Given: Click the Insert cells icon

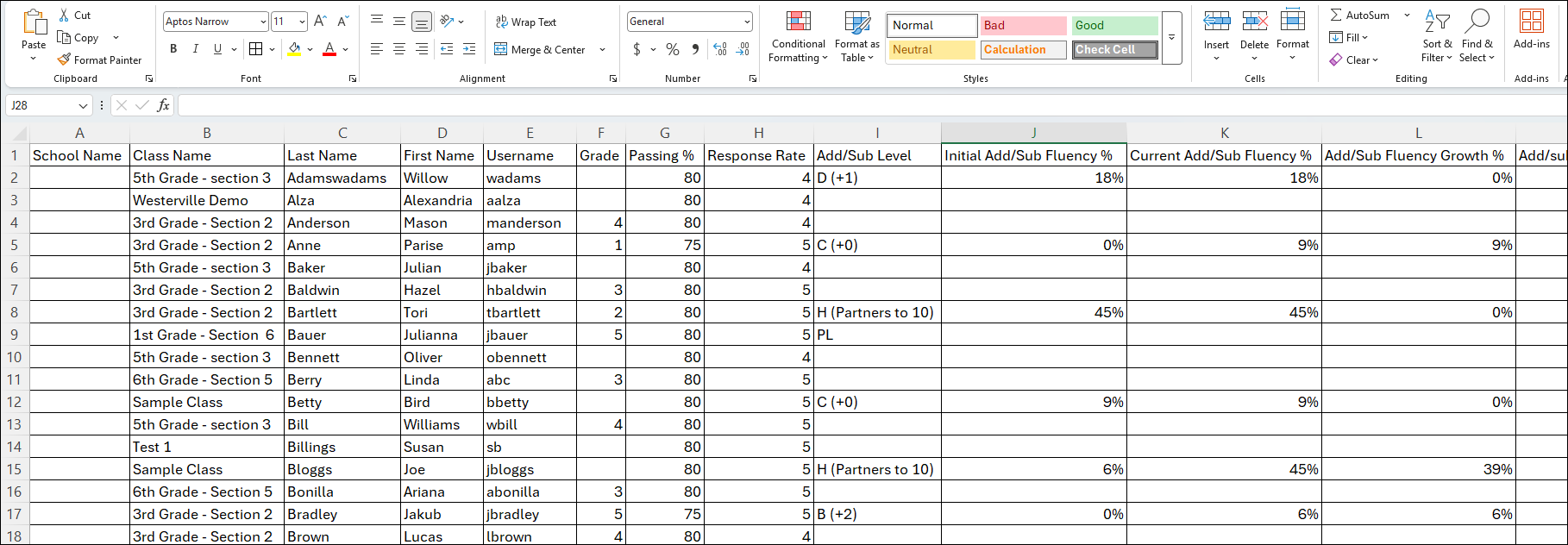Looking at the screenshot, I should point(1217,22).
